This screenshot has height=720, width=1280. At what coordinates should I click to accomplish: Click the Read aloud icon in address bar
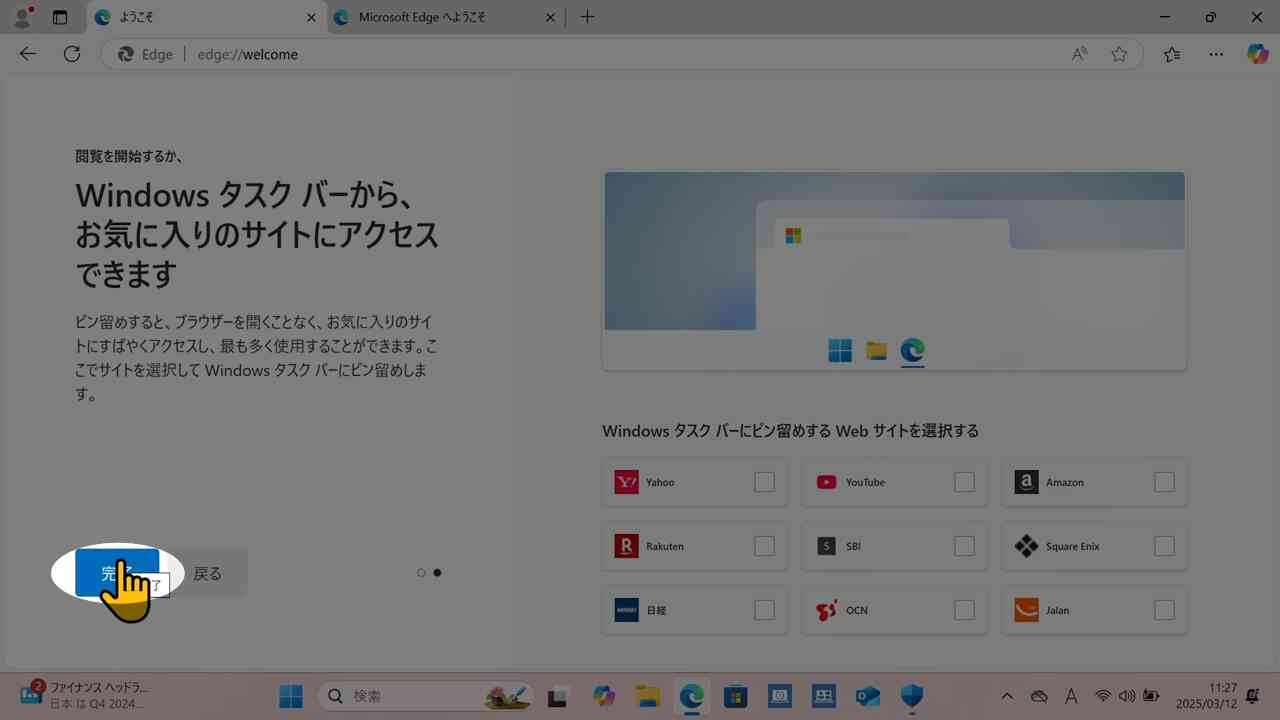(x=1079, y=54)
